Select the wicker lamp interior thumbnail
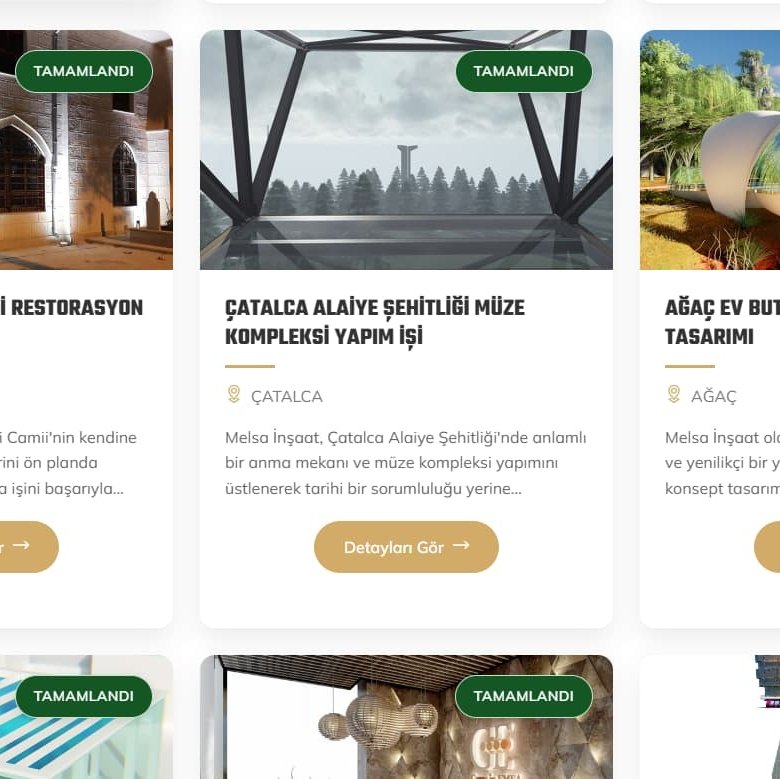The width and height of the screenshot is (780, 779). coord(406,717)
